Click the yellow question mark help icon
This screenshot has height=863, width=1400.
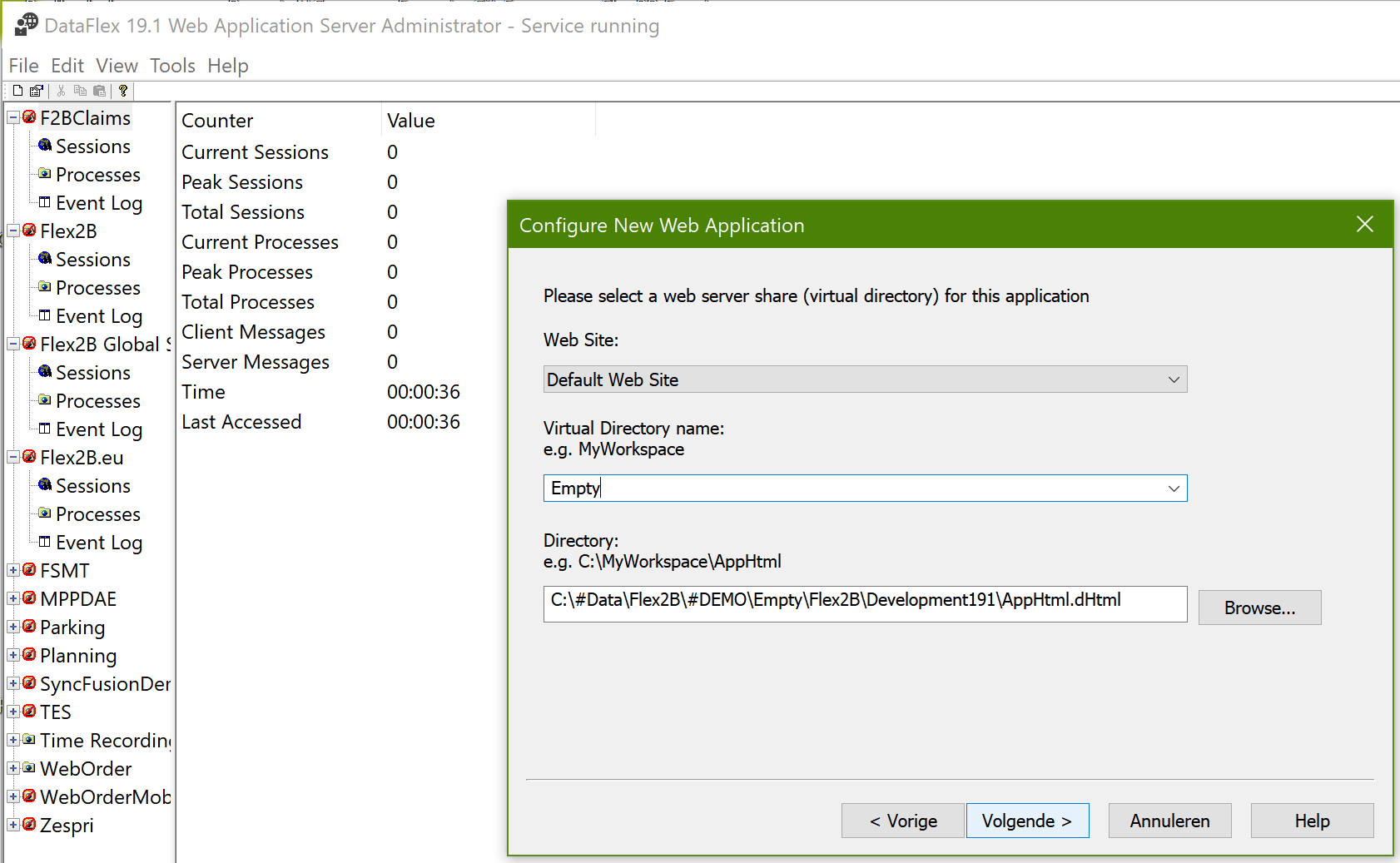click(123, 91)
